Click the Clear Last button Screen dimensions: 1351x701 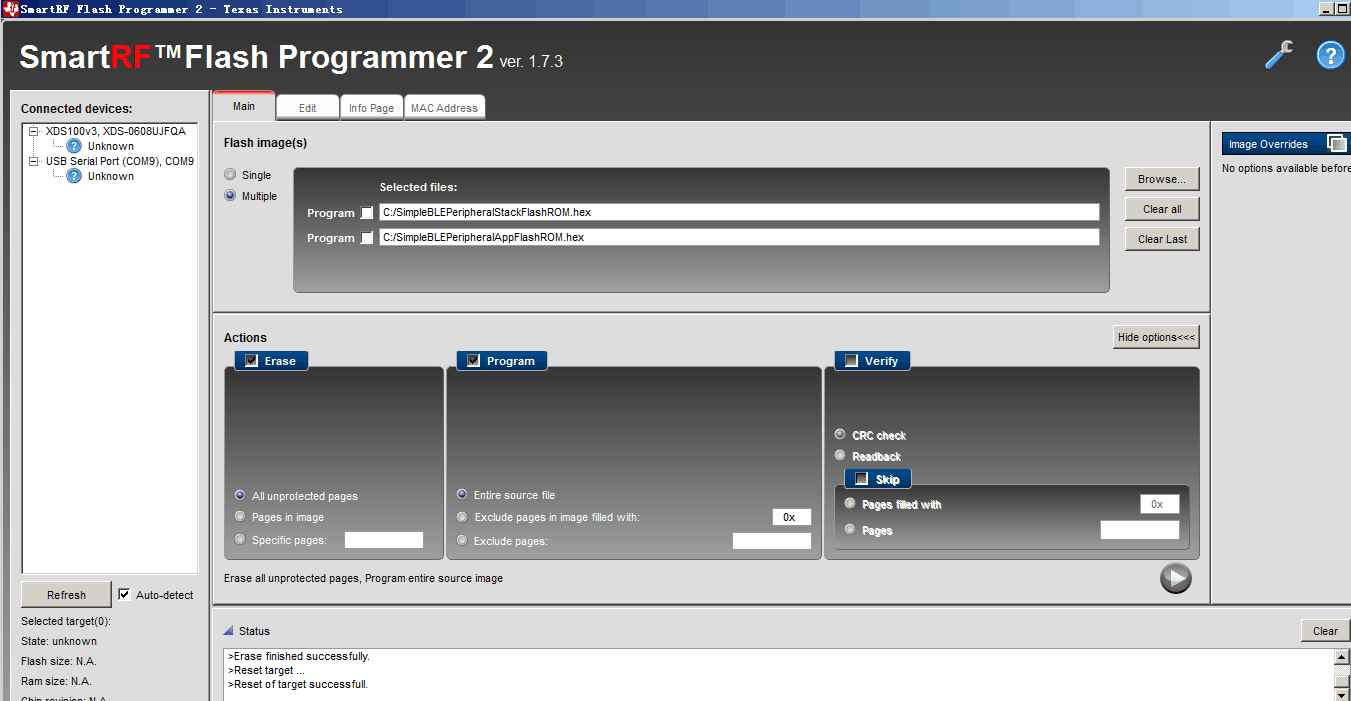pyautogui.click(x=1162, y=239)
